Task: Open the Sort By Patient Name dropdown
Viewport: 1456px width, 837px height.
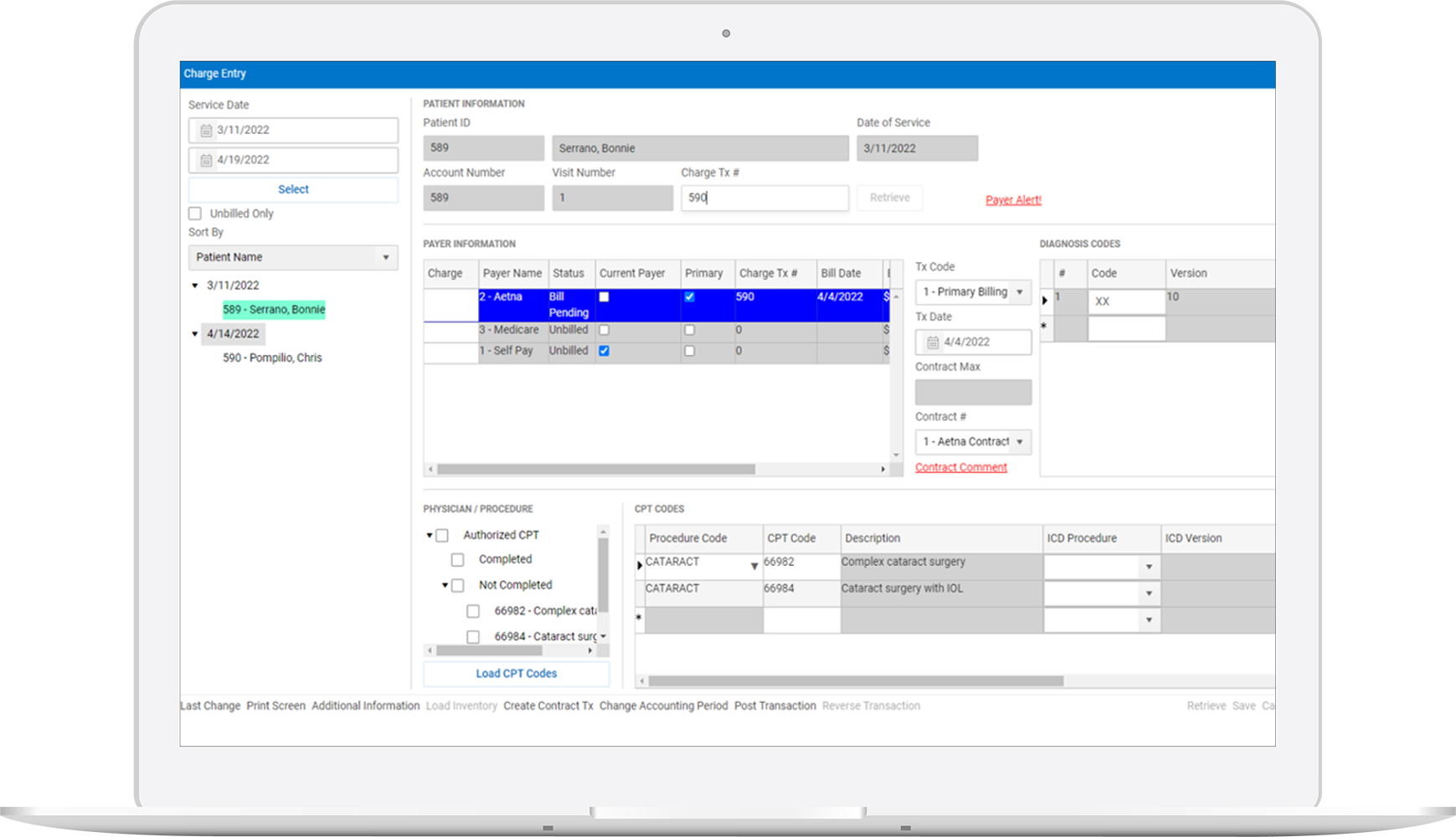Action: 293,258
